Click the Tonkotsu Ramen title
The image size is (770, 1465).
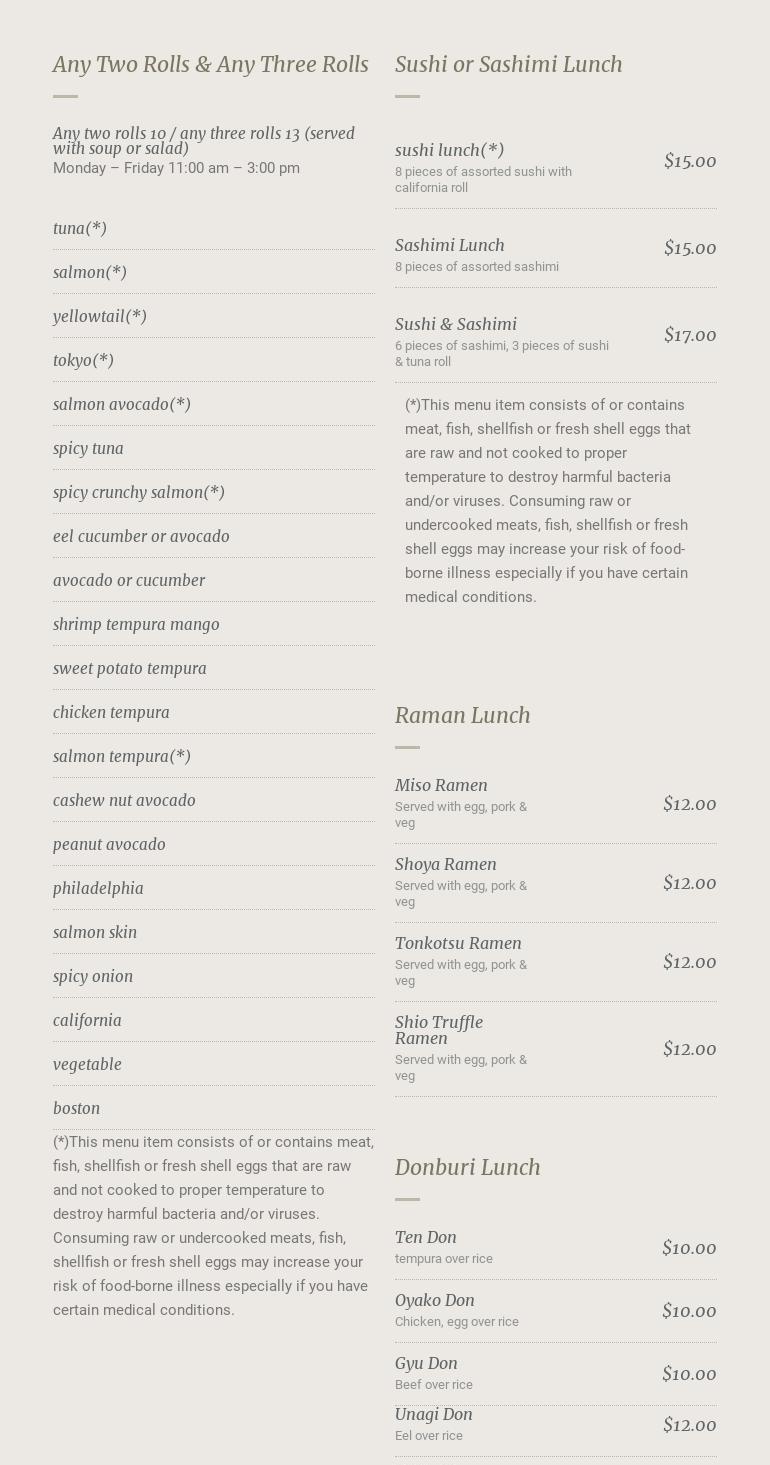tap(458, 944)
